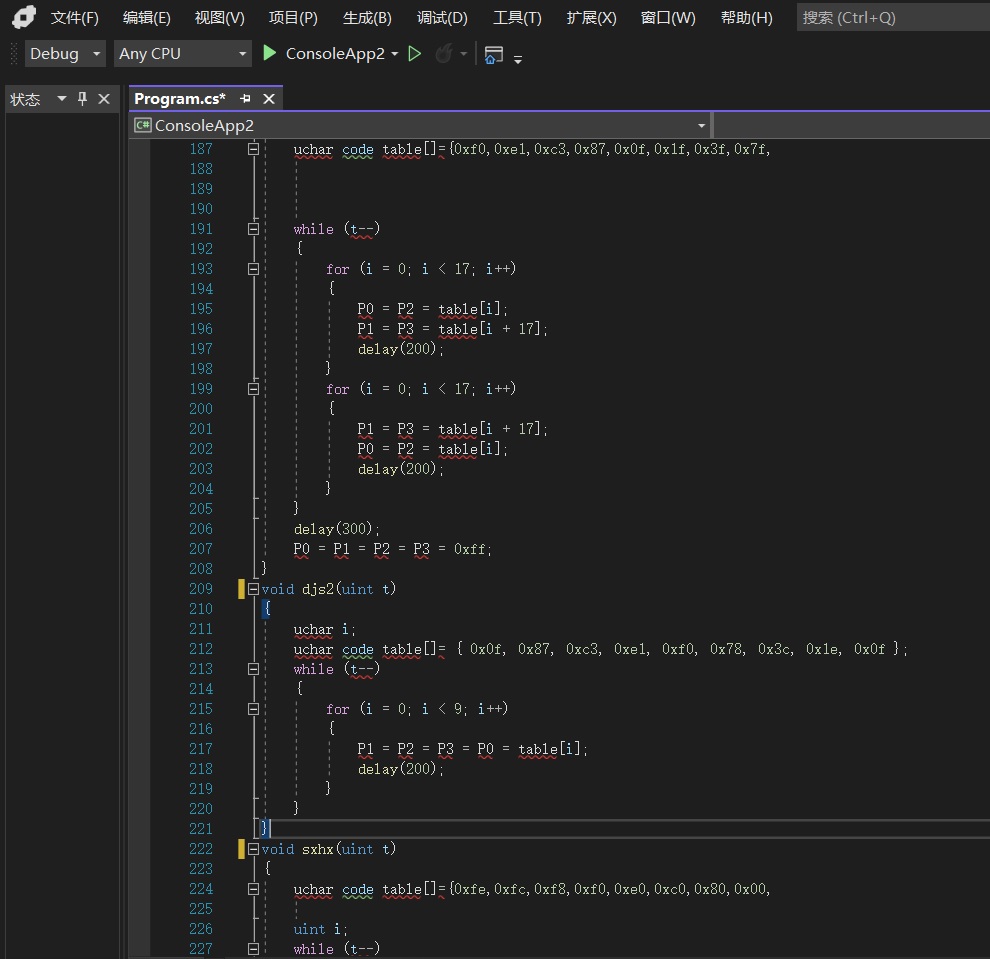Collapse the while loop at line 213

[x=253, y=669]
